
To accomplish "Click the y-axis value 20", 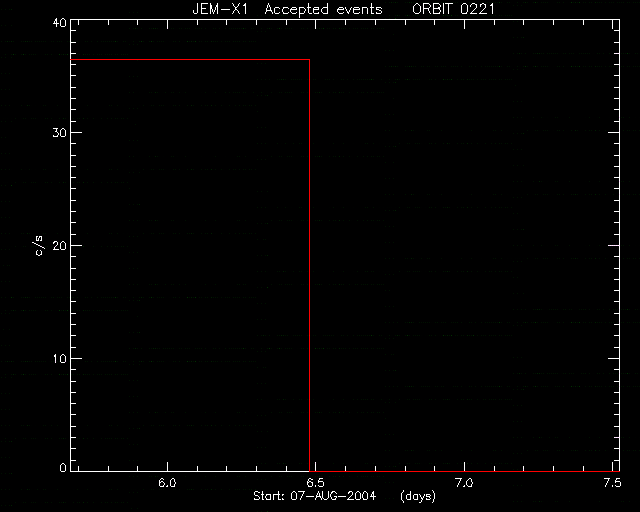I will click(x=60, y=245).
